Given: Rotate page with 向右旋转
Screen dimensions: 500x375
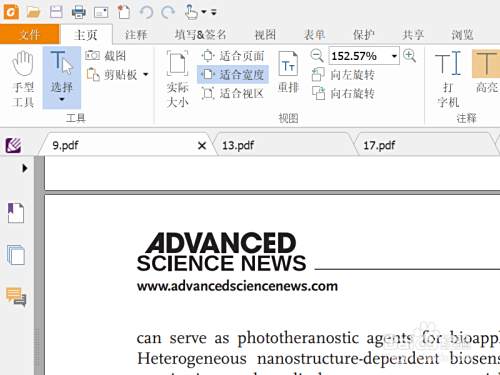Looking at the screenshot, I should click(x=343, y=93).
